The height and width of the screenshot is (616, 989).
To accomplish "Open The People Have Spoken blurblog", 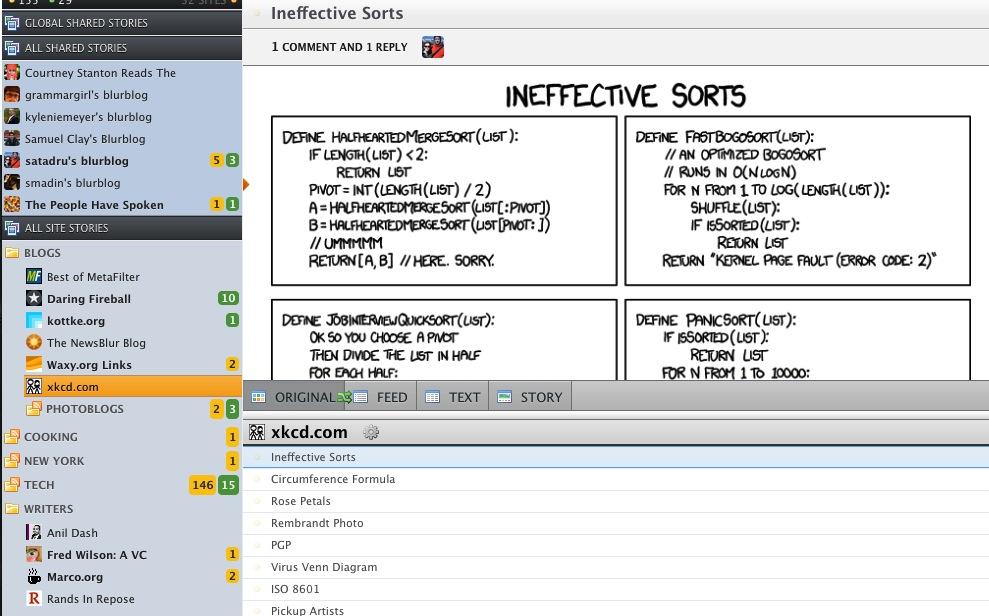I will pos(122,205).
